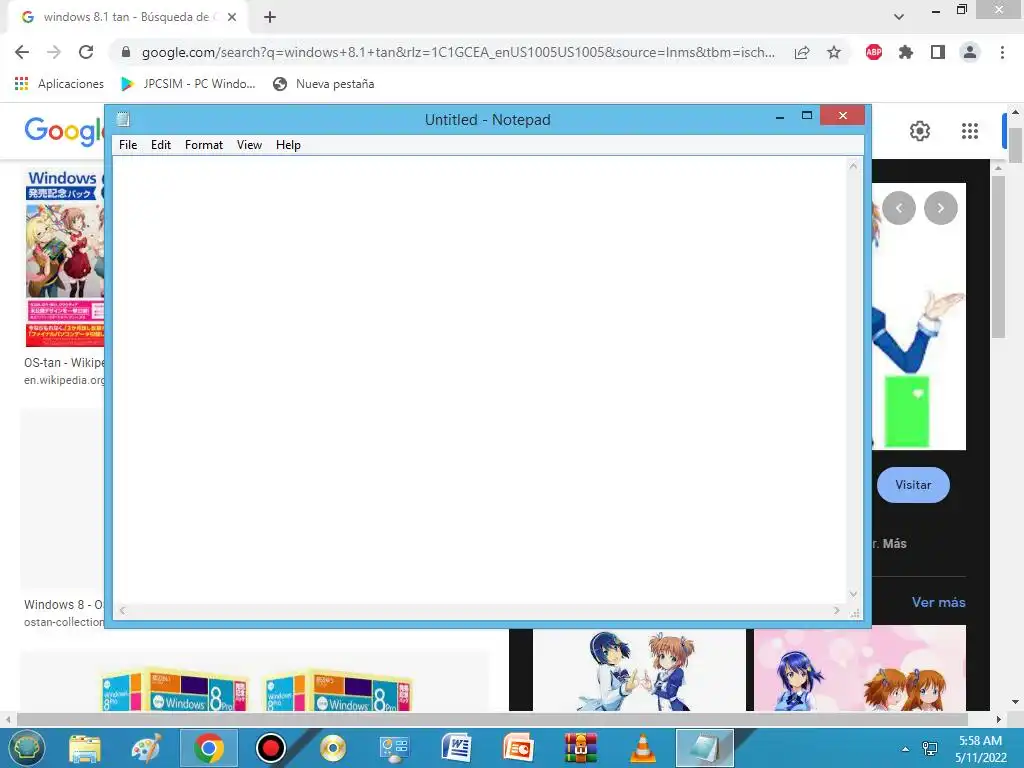Click the 'Ver más' link
This screenshot has width=1024, height=768.
point(938,603)
